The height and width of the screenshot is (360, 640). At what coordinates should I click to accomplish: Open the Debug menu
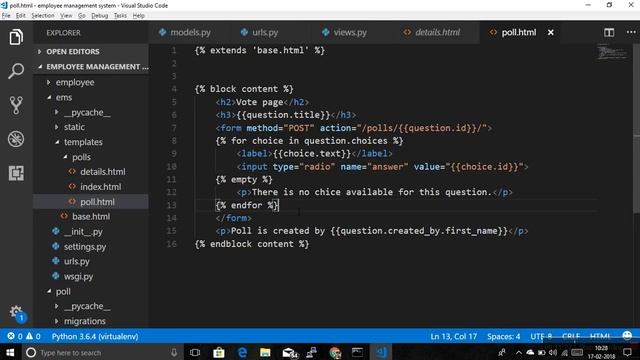click(x=100, y=16)
